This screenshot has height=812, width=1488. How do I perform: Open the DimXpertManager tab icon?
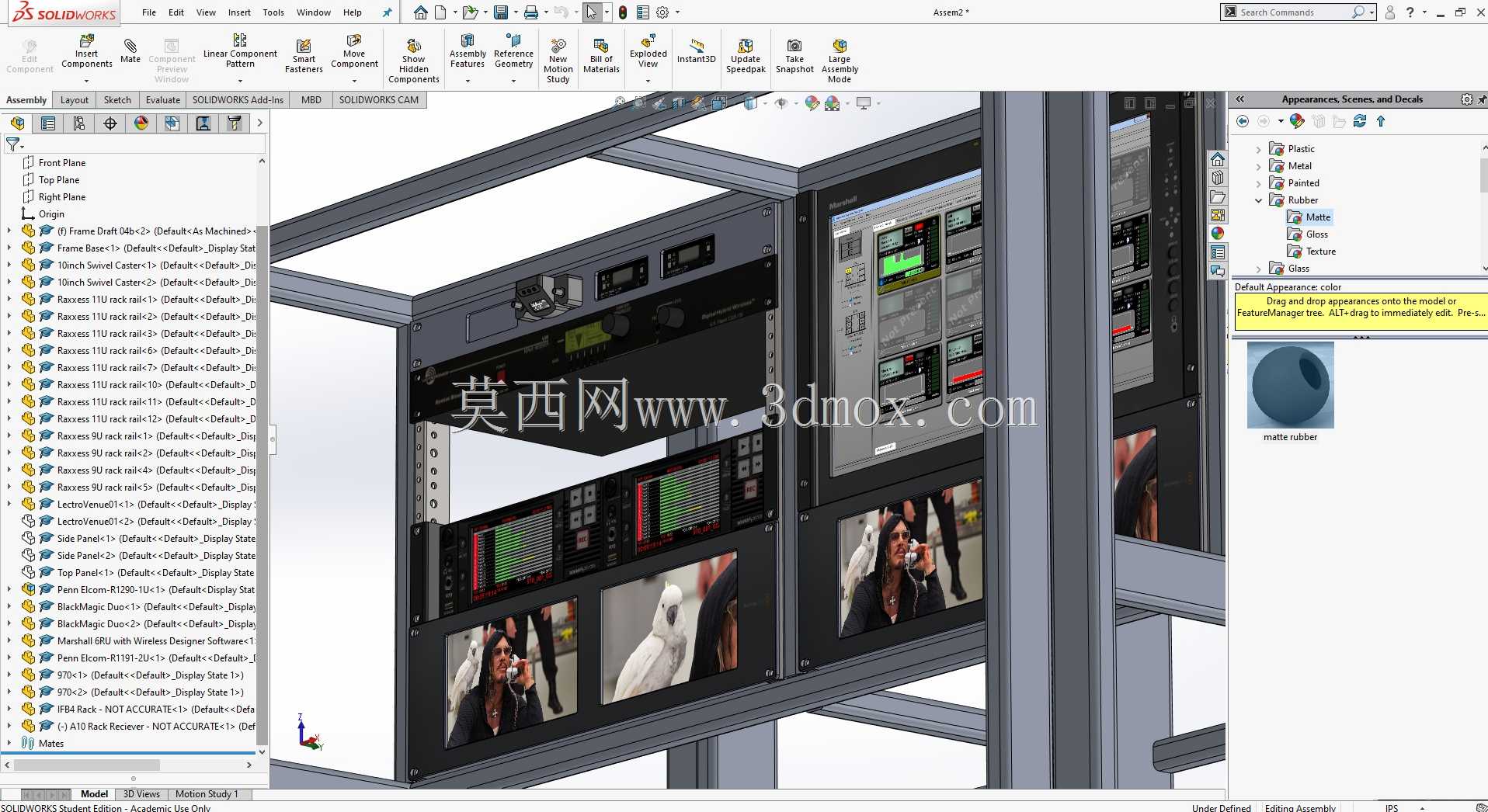pyautogui.click(x=110, y=123)
